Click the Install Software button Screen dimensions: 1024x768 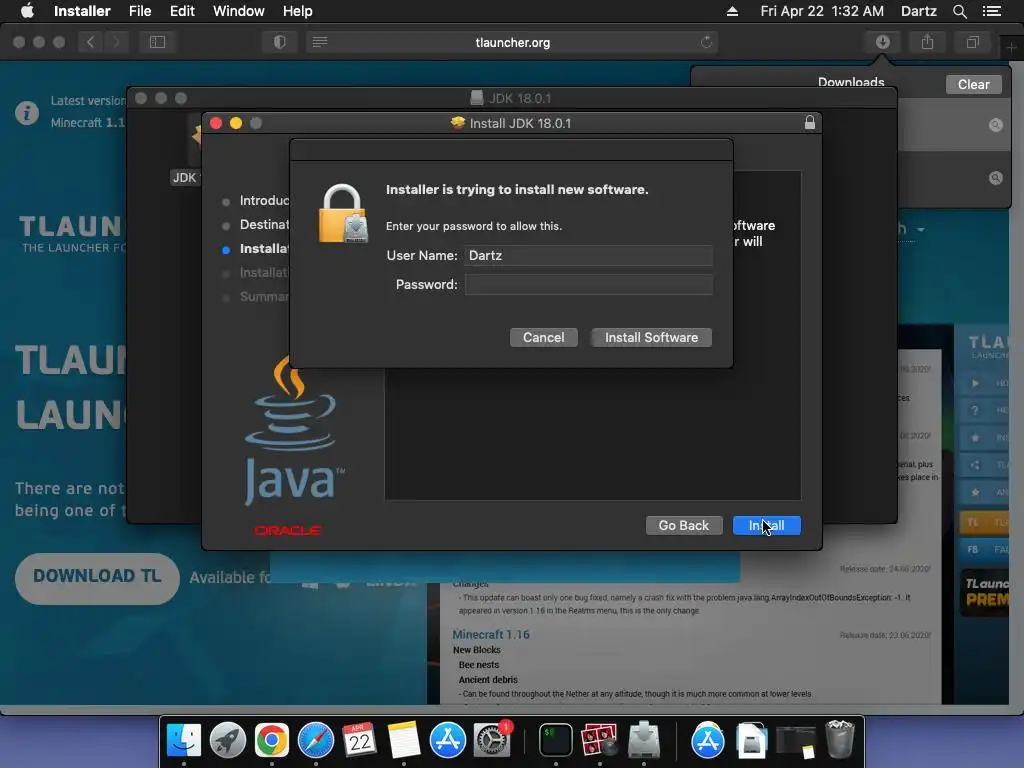[x=651, y=338]
